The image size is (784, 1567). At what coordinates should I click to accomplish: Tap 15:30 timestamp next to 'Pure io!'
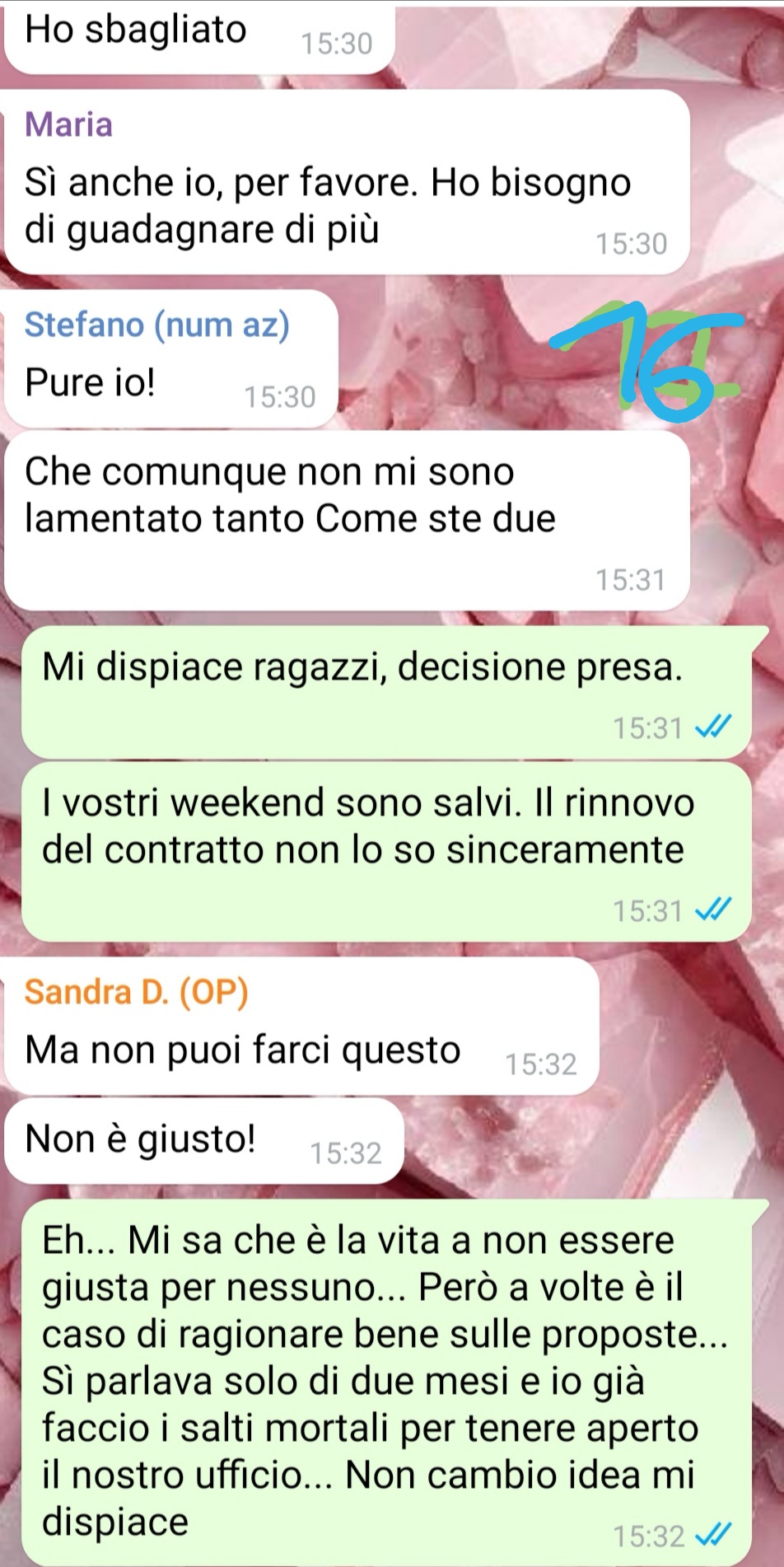tap(280, 397)
